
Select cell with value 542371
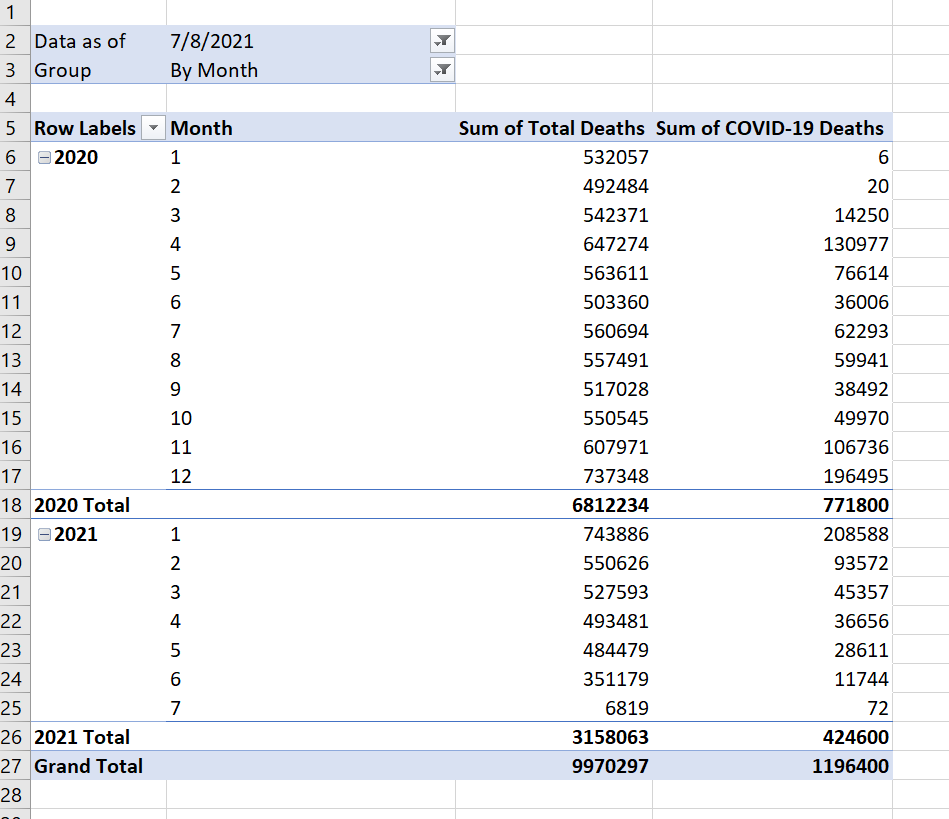[x=554, y=215]
